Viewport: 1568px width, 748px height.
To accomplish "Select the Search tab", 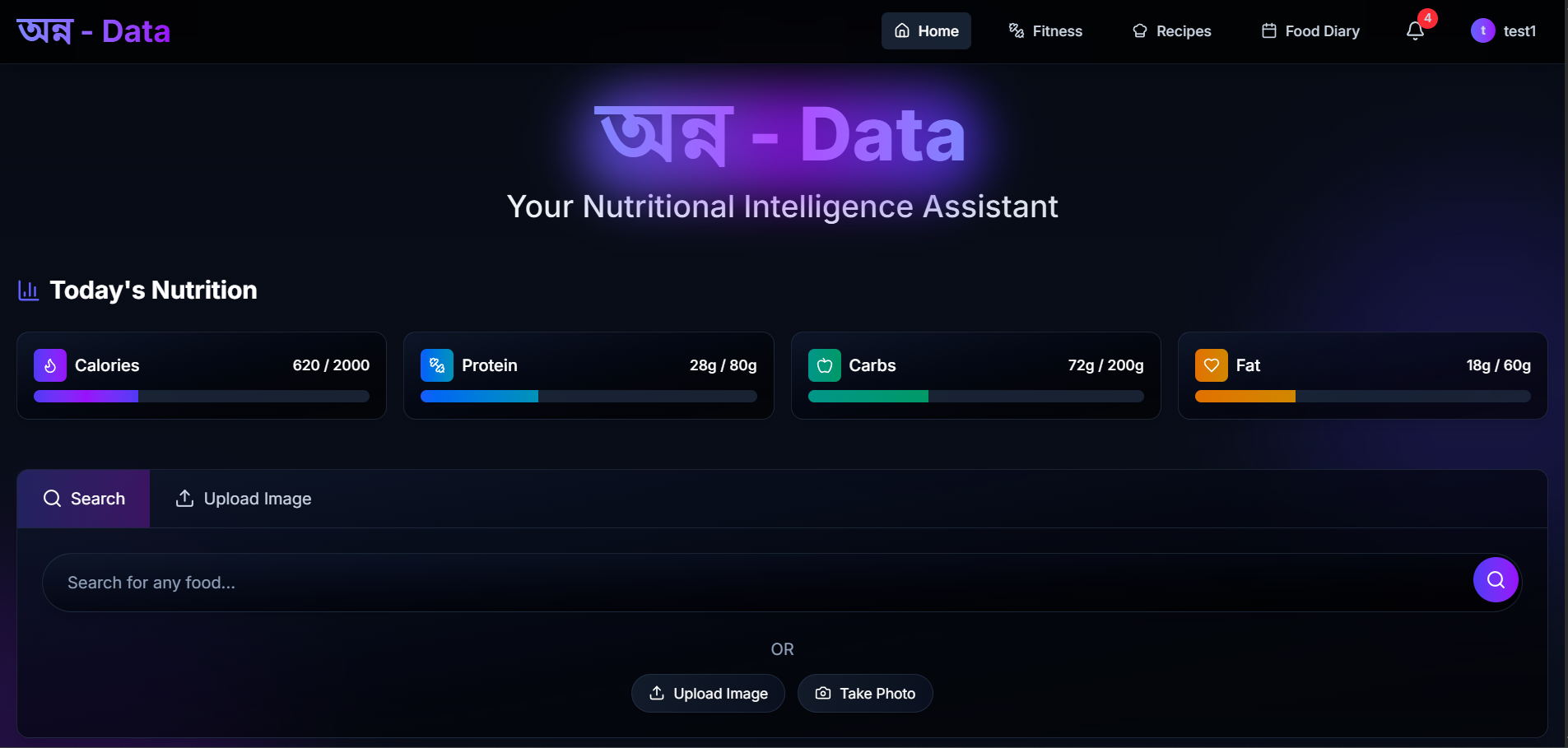I will click(x=84, y=499).
